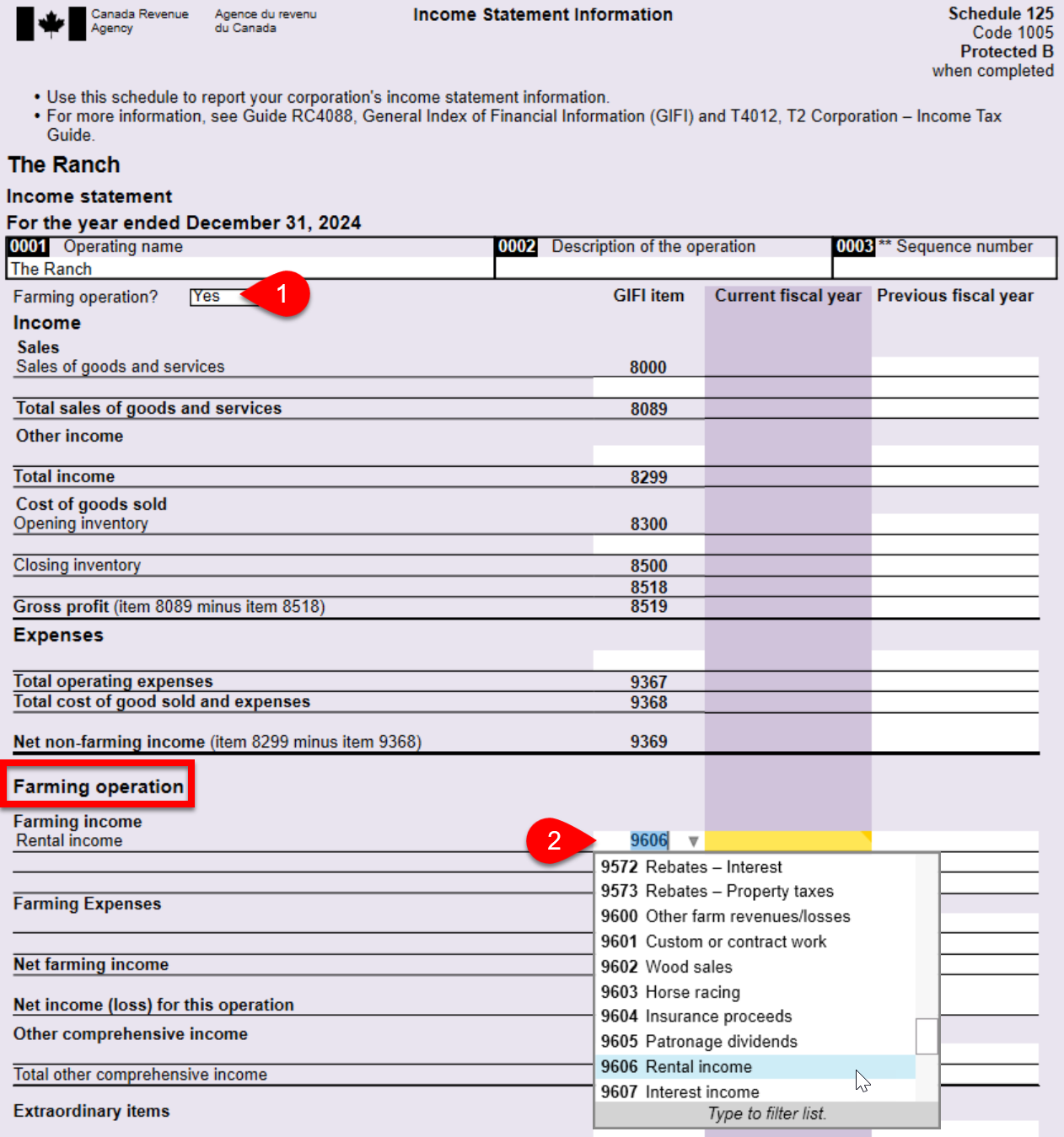Click the yellow Rental income current-year cell
Screen dimensions: 1064x1137
pos(787,840)
